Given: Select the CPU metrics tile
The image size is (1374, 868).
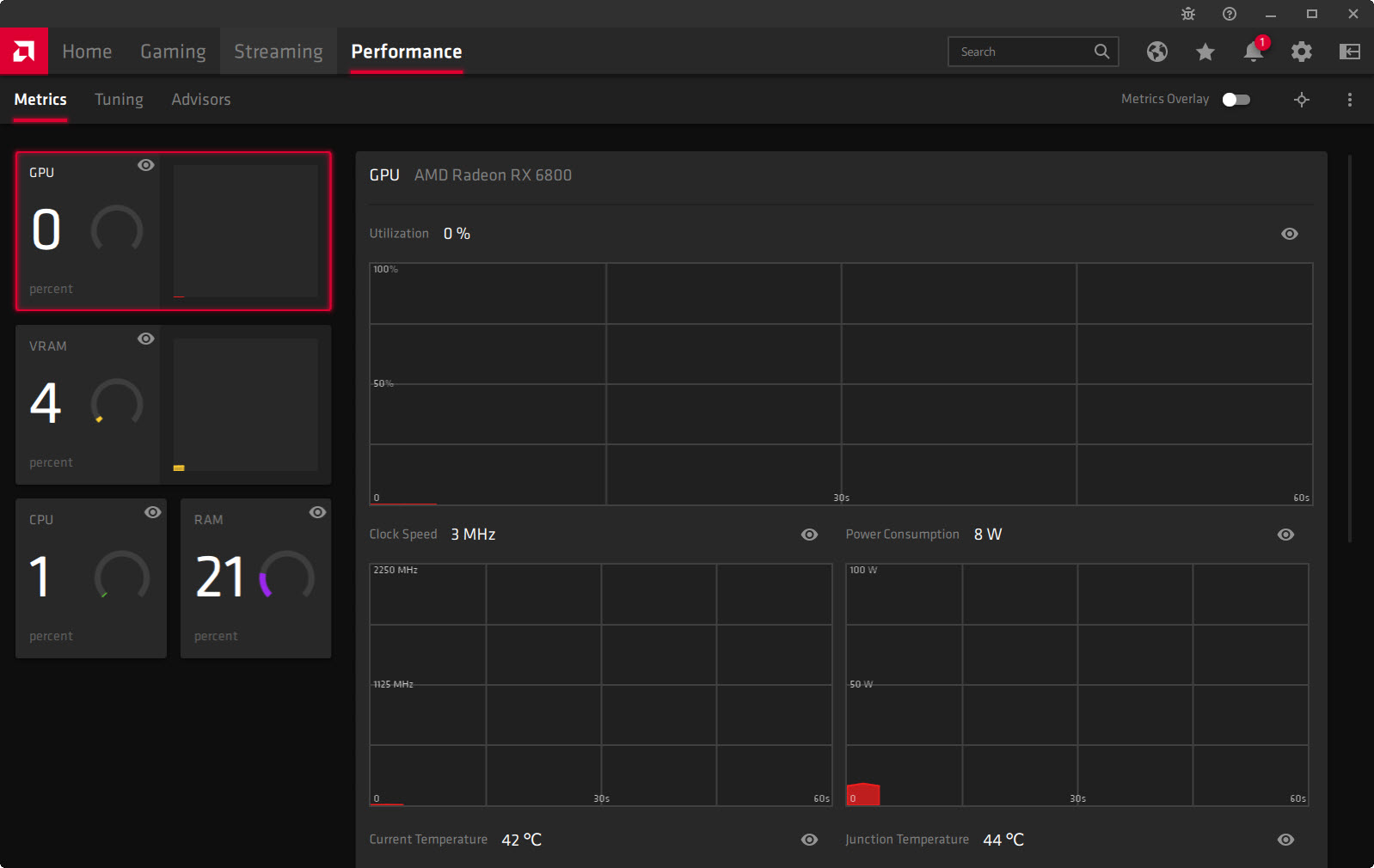Looking at the screenshot, I should (x=90, y=578).
